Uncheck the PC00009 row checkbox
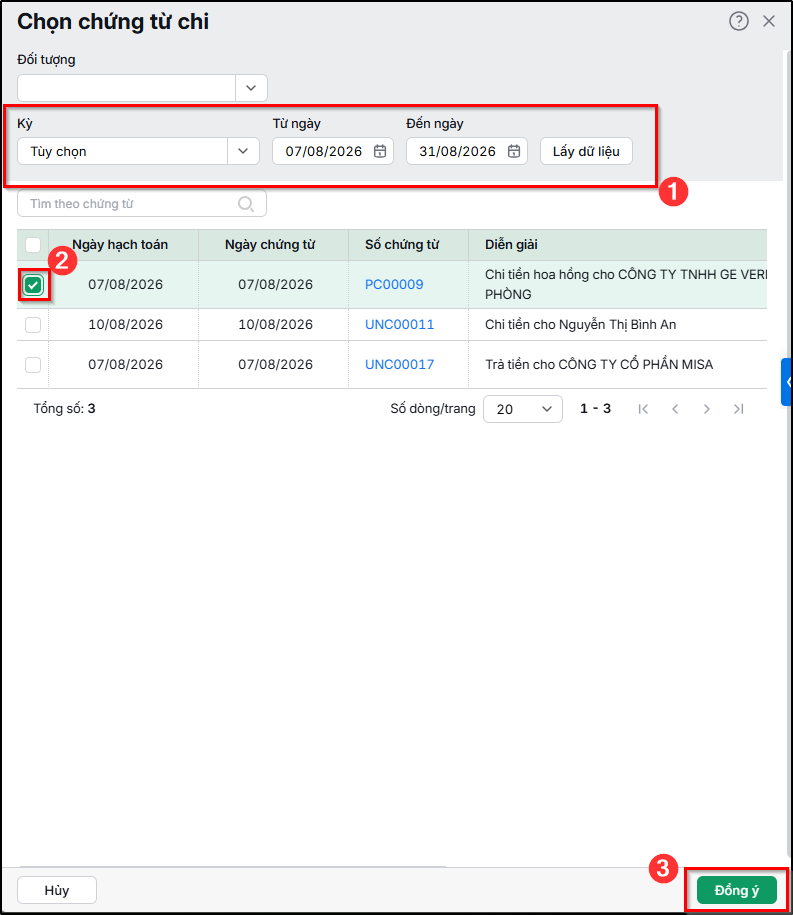 pyautogui.click(x=33, y=285)
